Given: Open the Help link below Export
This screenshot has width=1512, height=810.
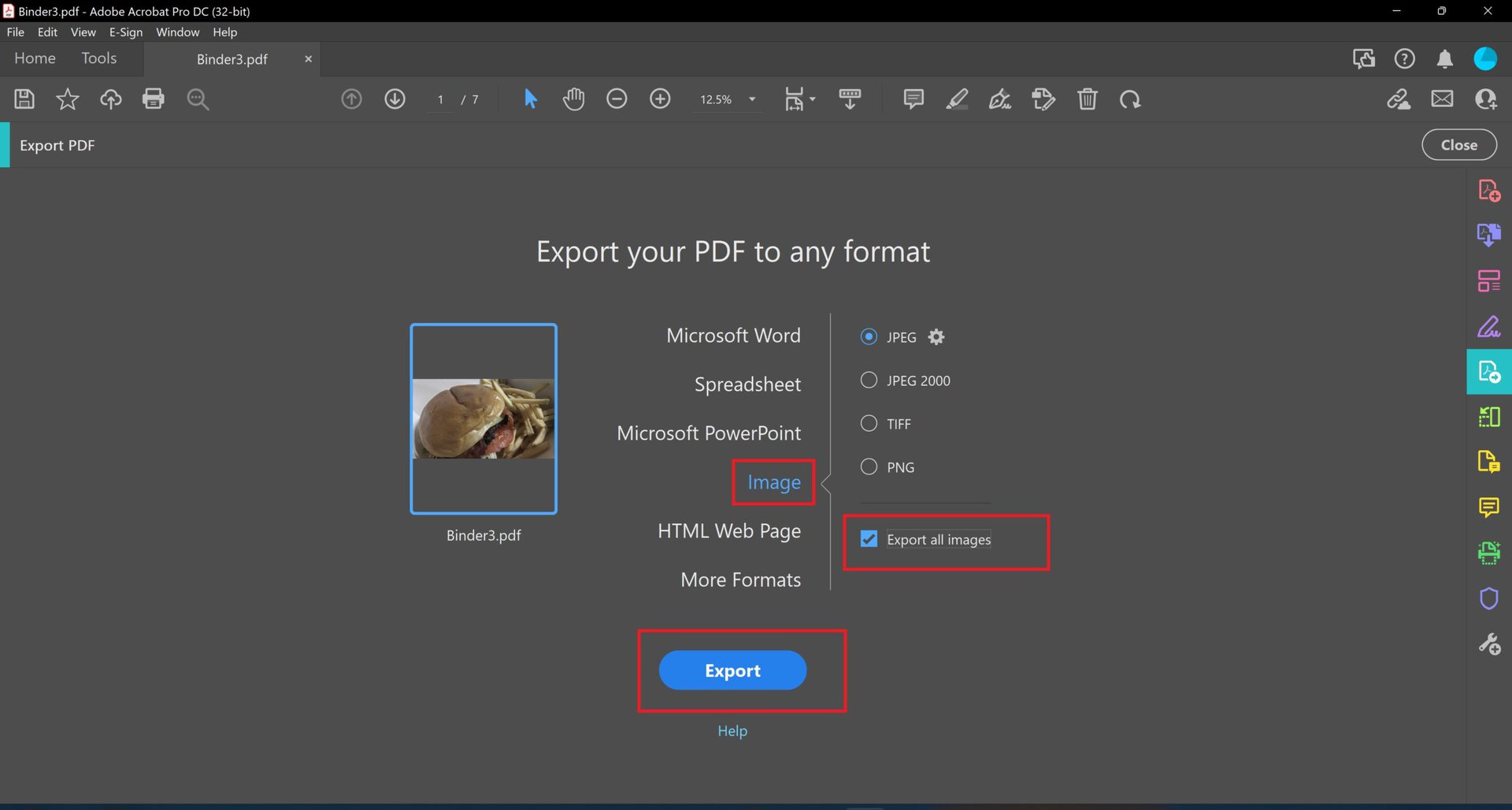Looking at the screenshot, I should 732,731.
